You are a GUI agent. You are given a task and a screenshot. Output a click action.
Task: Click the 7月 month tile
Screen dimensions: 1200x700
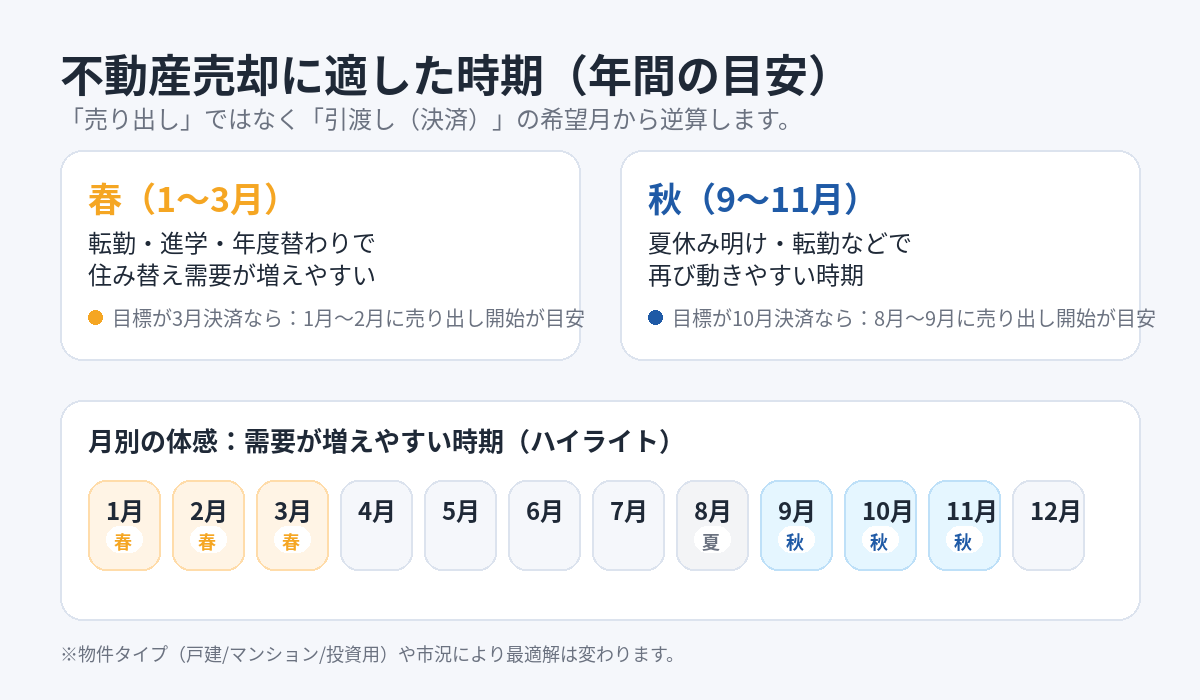628,525
